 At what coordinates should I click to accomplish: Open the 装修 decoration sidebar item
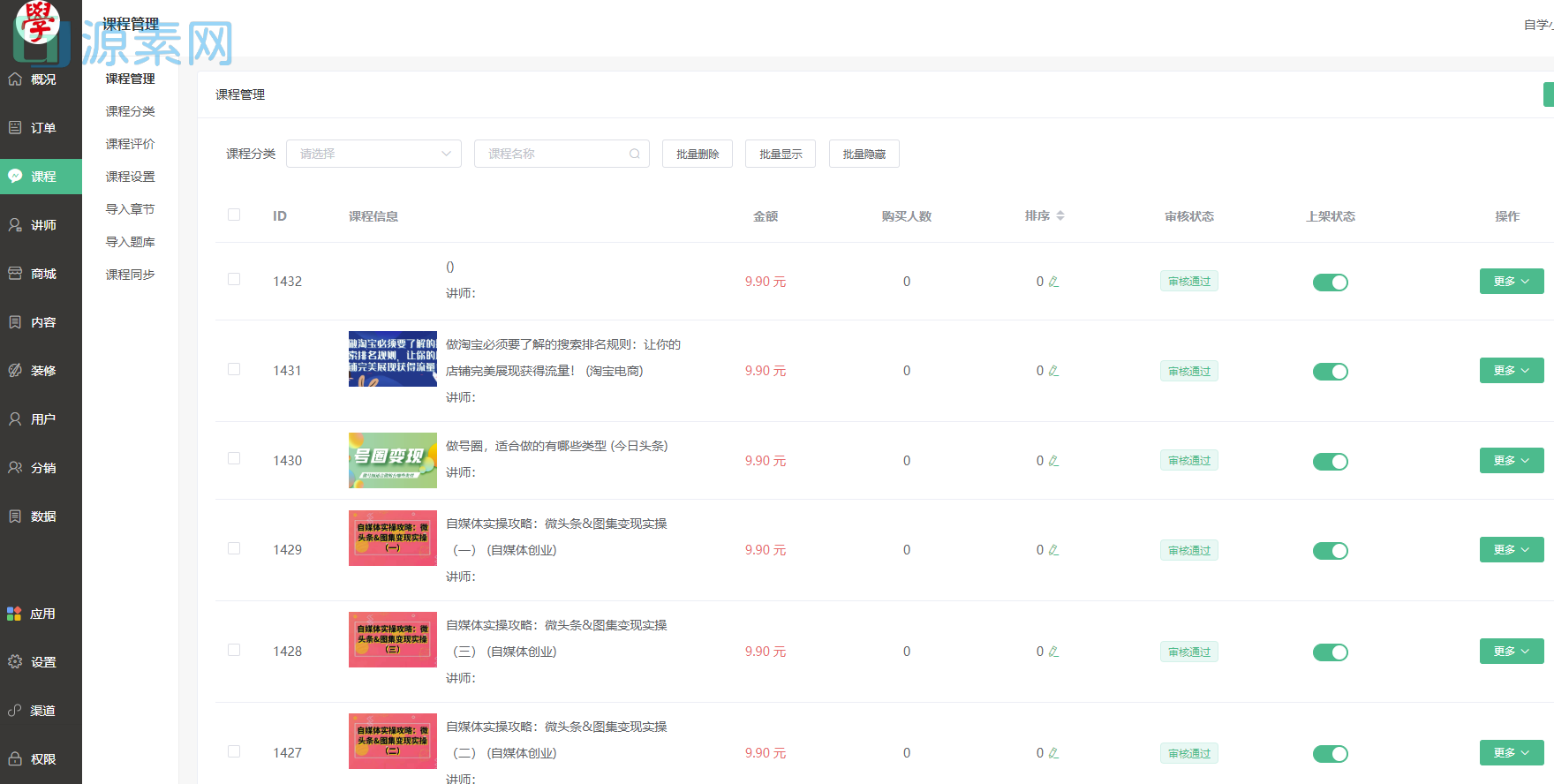coord(41,371)
